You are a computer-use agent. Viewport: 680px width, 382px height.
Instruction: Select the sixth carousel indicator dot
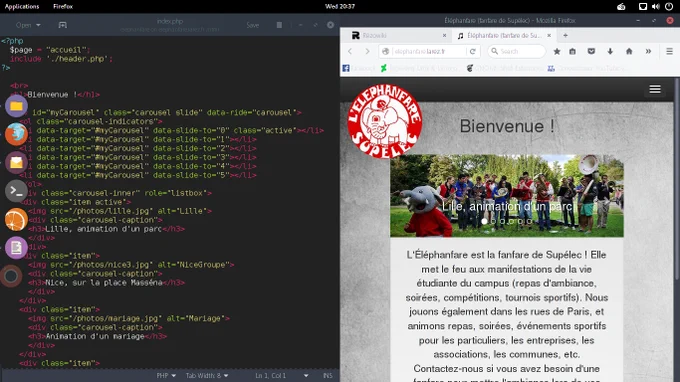(530, 221)
